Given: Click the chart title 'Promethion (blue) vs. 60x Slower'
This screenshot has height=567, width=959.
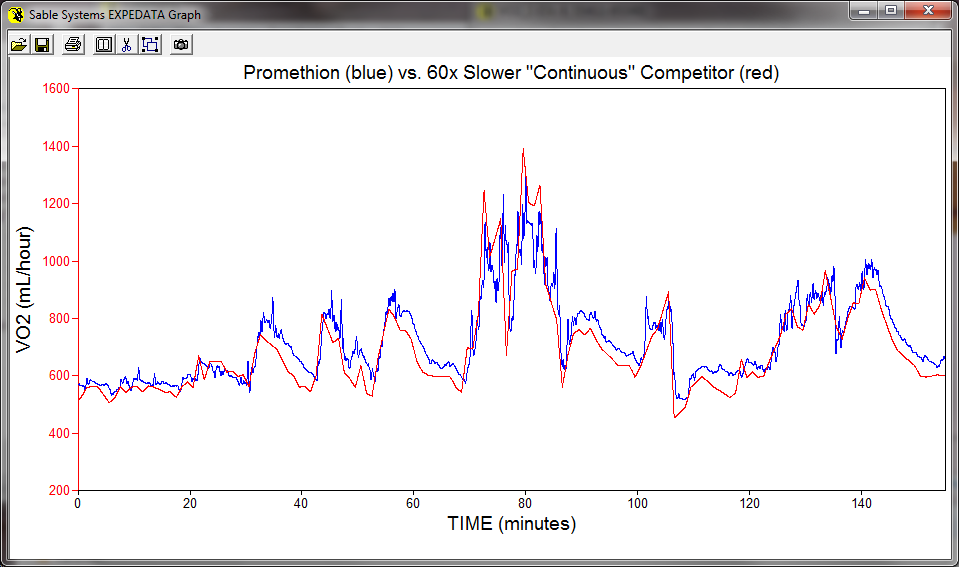Looking at the screenshot, I should 383,73.
